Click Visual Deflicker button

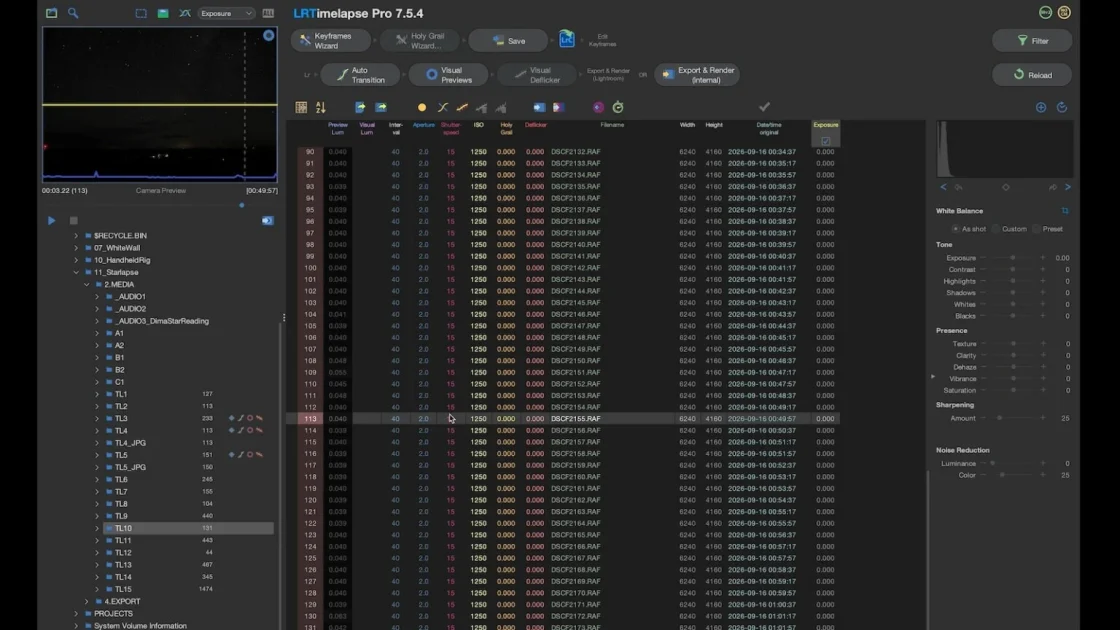pyautogui.click(x=537, y=75)
